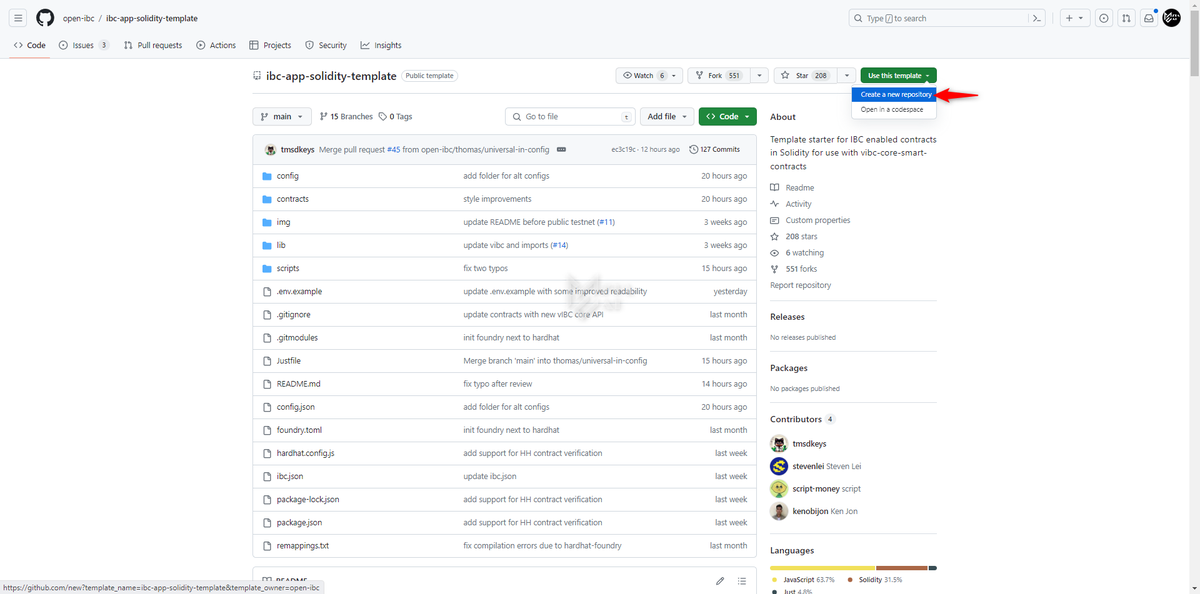This screenshot has width=1200, height=594.
Task: View the 127 Commits history
Action: (714, 149)
